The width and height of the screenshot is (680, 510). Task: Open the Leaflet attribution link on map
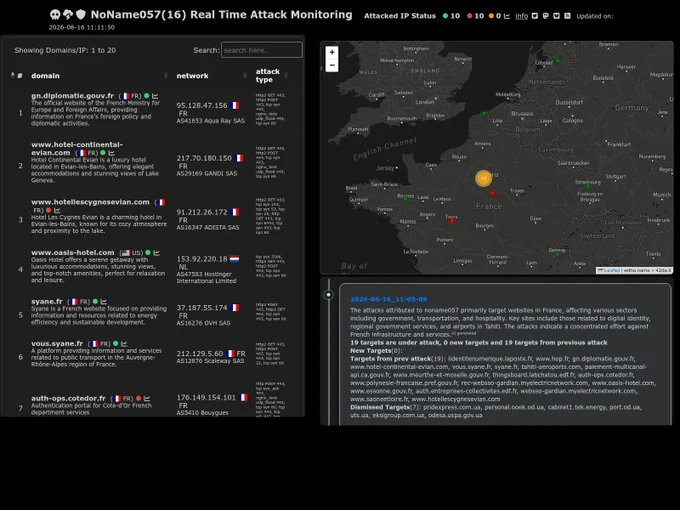tap(609, 270)
